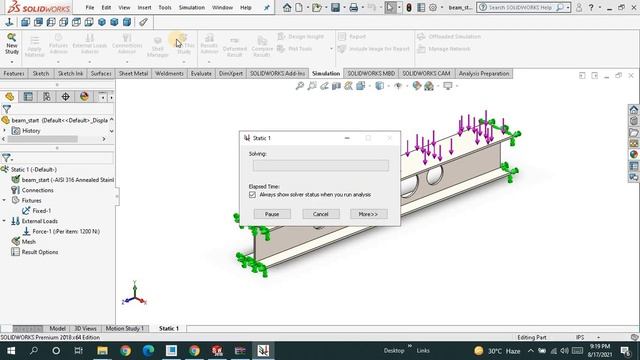Select the Result Options item
Image resolution: width=640 pixels, height=360 pixels.
pyautogui.click(x=40, y=252)
